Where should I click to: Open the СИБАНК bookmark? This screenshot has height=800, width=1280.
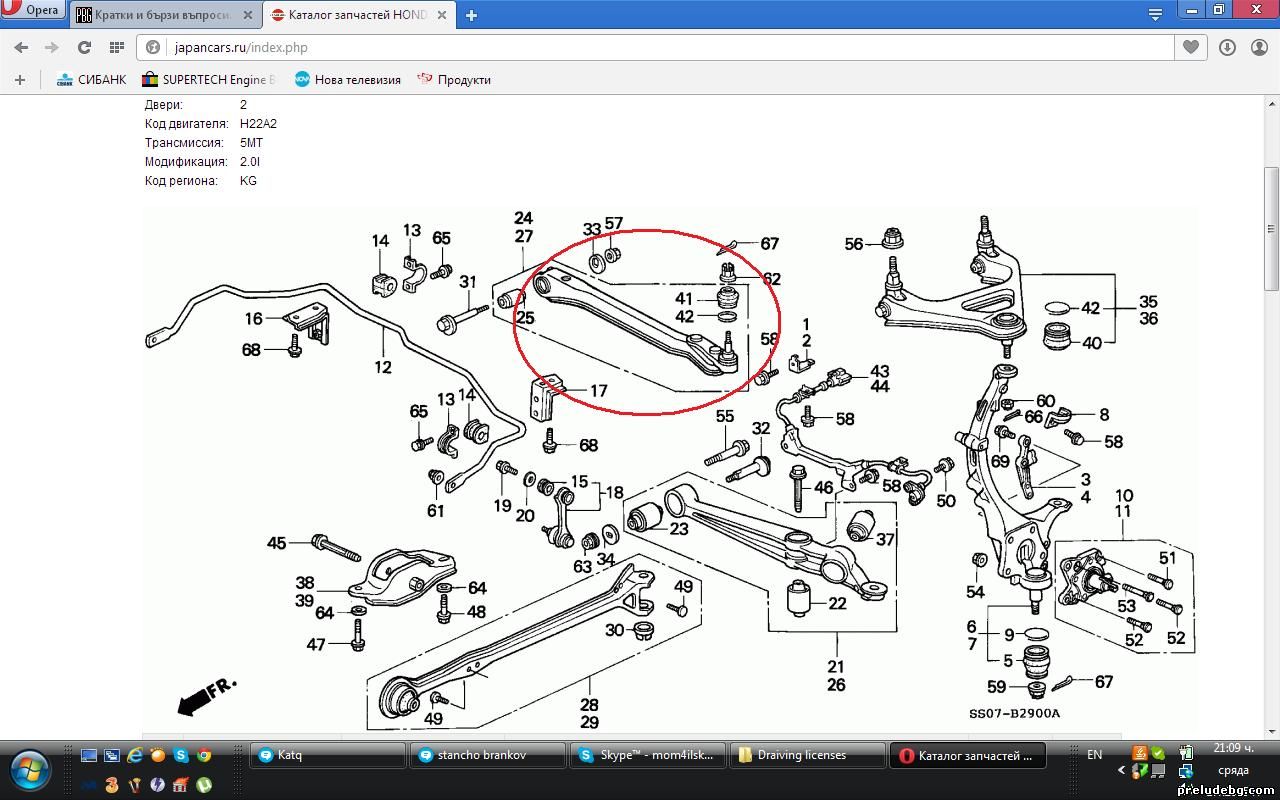[x=91, y=80]
